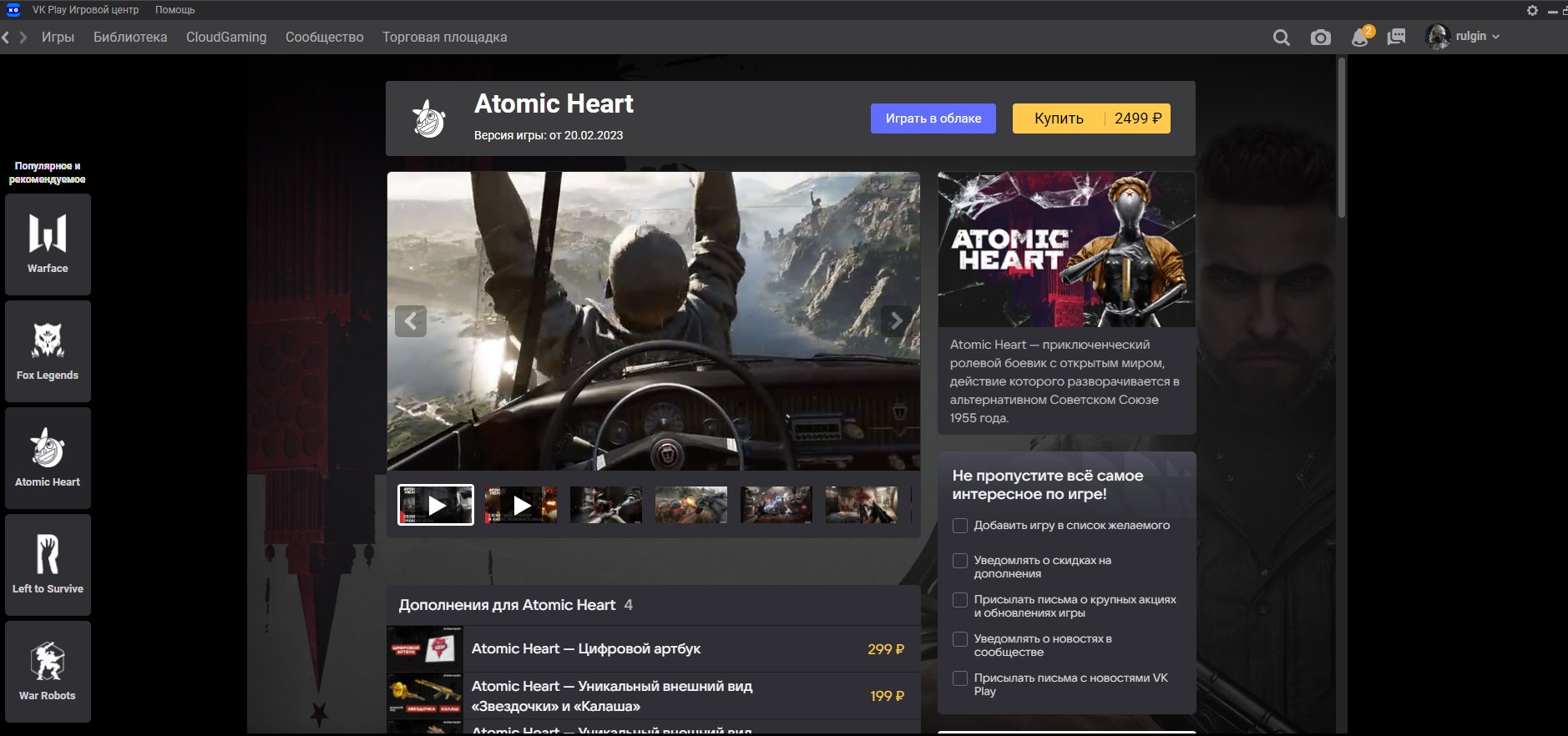
Task: Switch to CloudGaming section
Action: pos(226,38)
